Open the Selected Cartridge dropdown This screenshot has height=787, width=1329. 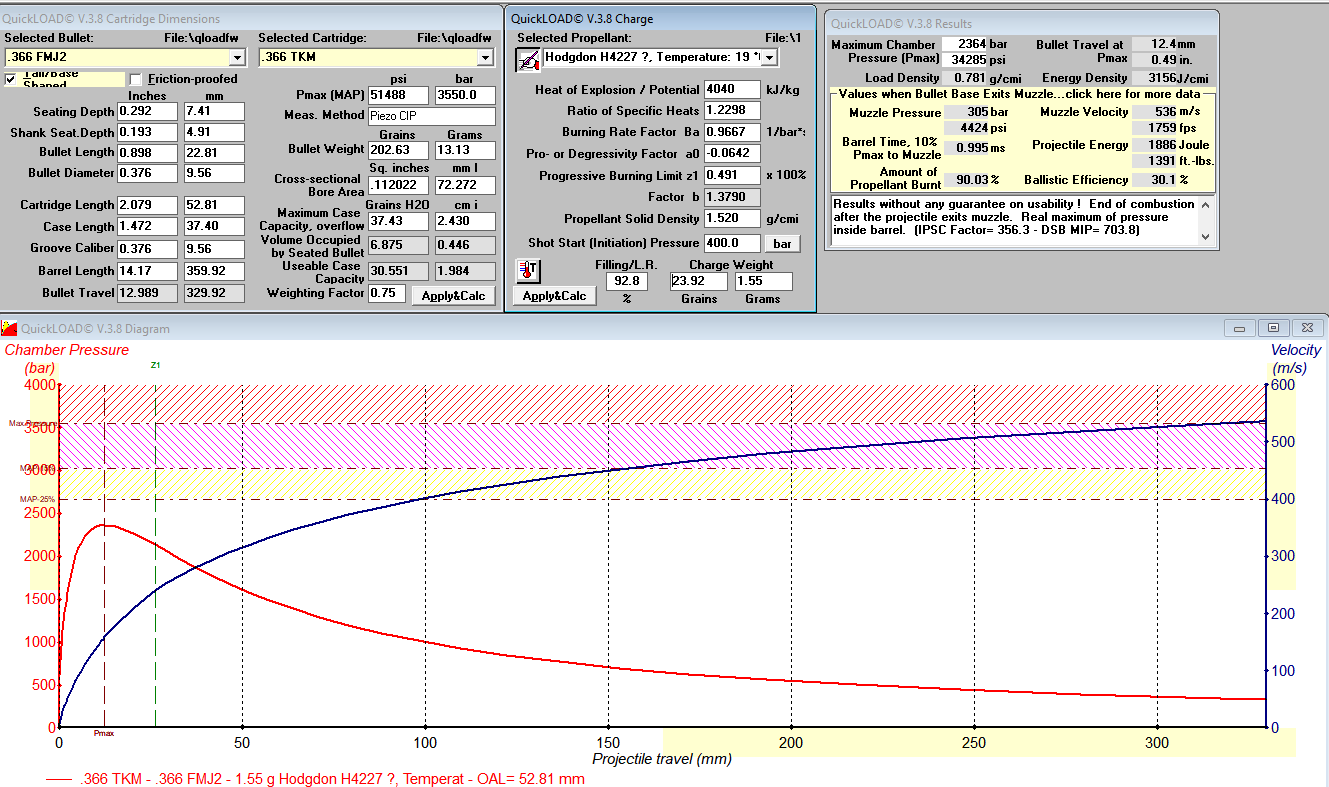(485, 58)
